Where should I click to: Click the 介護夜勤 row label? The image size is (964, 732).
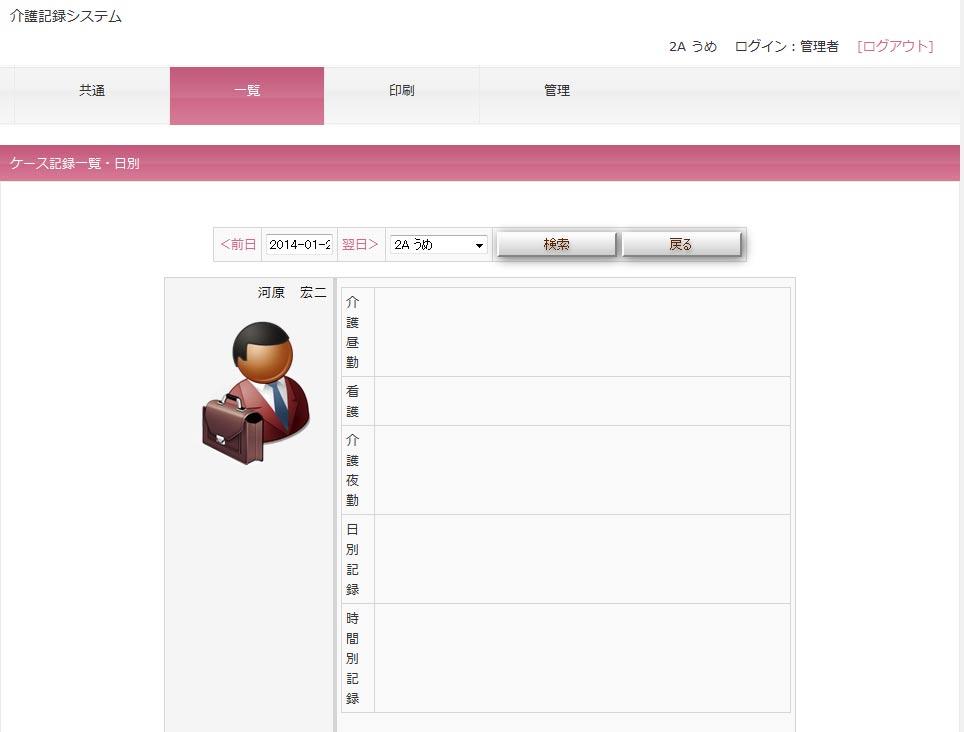[353, 470]
